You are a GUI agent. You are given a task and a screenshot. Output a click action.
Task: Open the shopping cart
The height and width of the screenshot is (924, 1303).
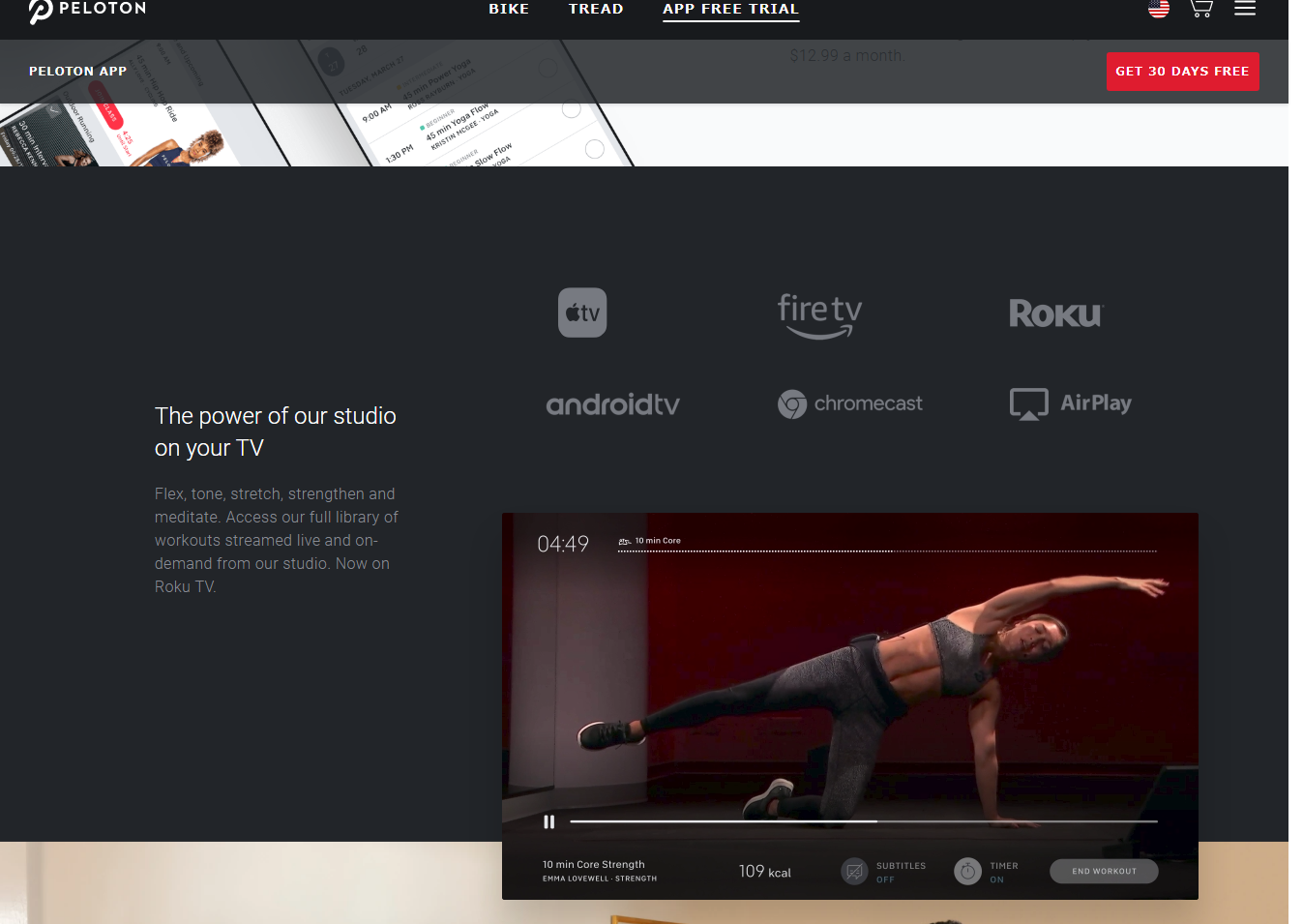click(x=1201, y=9)
